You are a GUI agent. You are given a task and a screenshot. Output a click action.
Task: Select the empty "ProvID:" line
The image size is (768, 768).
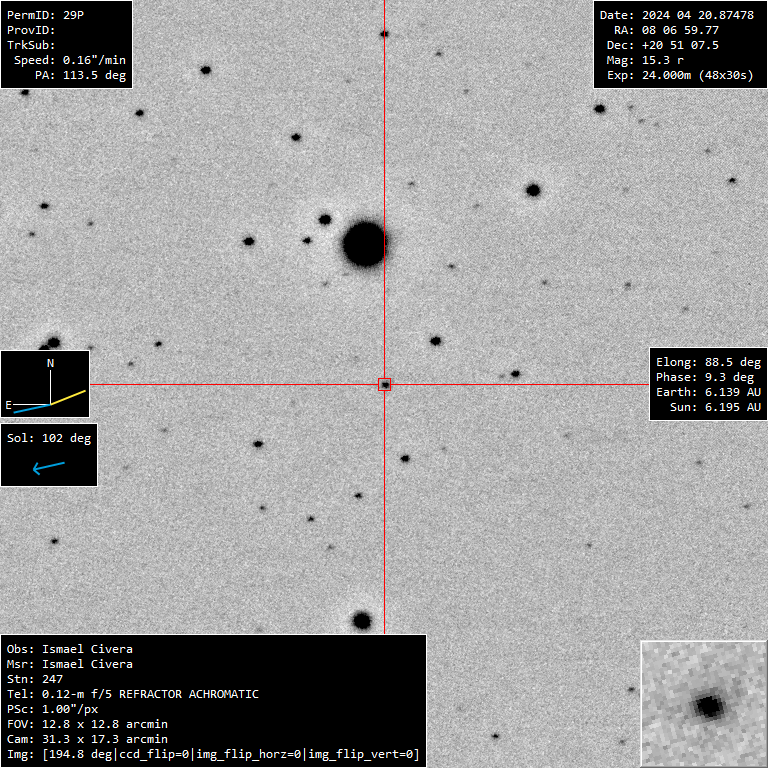pyautogui.click(x=31, y=30)
